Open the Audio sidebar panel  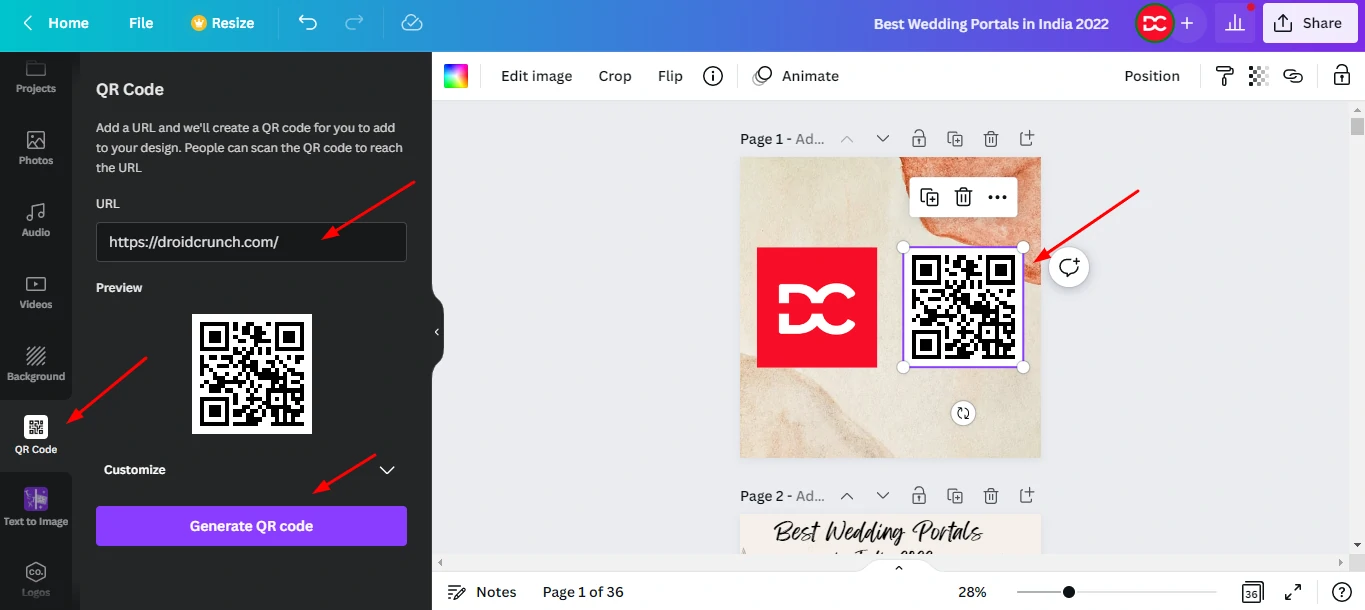36,220
